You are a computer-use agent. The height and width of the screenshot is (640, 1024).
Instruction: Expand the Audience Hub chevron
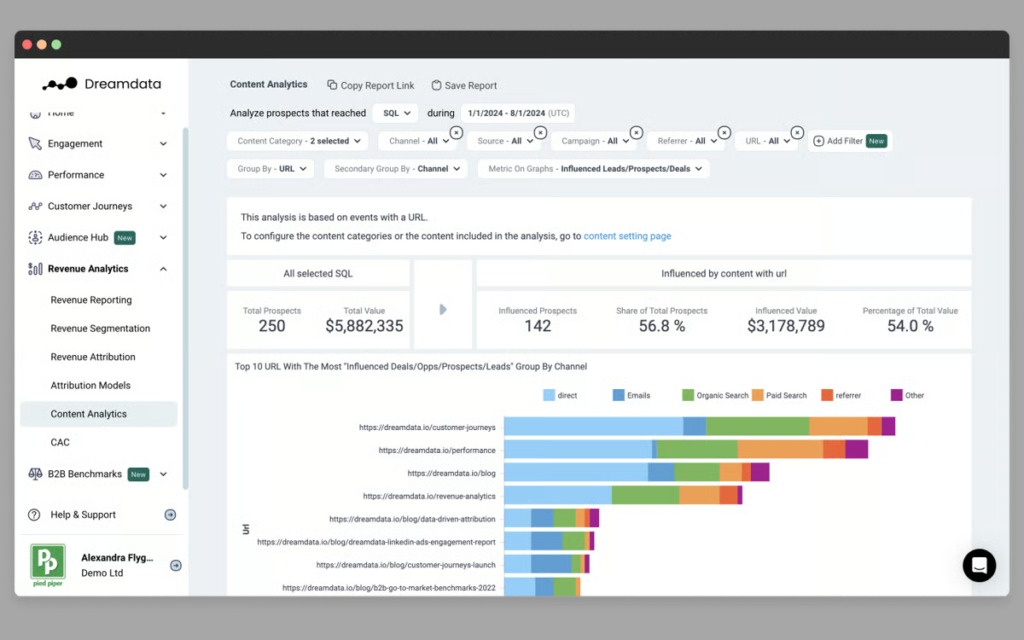(x=163, y=238)
